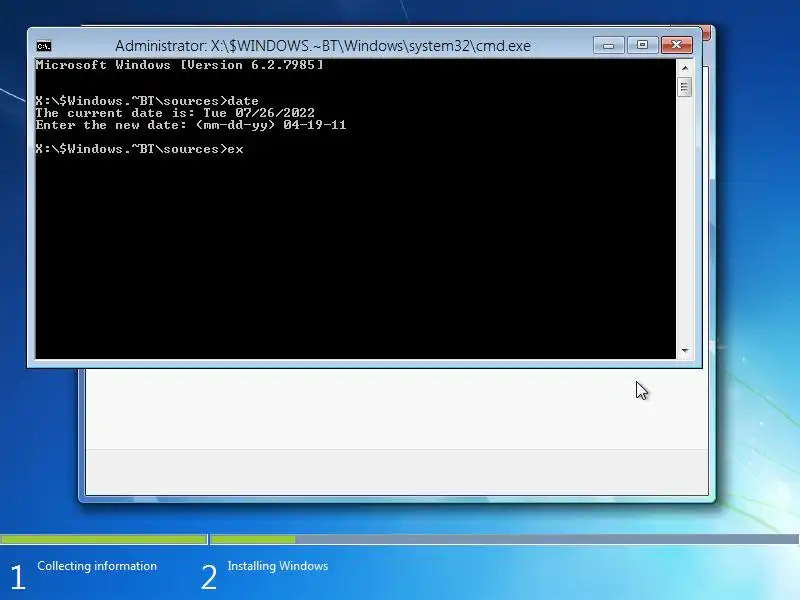Viewport: 800px width, 600px height.
Task: Click the cmd.exe system menu icon
Action: 44,46
